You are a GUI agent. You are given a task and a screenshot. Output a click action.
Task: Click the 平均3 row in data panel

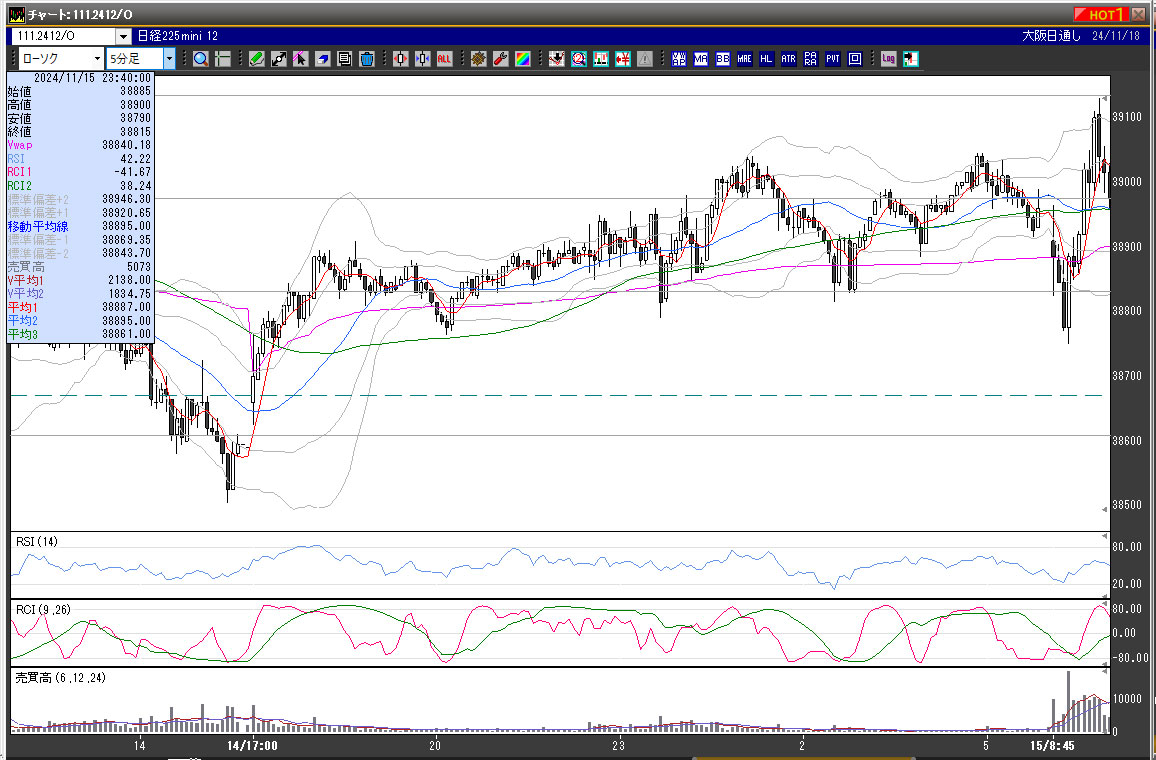(79, 335)
